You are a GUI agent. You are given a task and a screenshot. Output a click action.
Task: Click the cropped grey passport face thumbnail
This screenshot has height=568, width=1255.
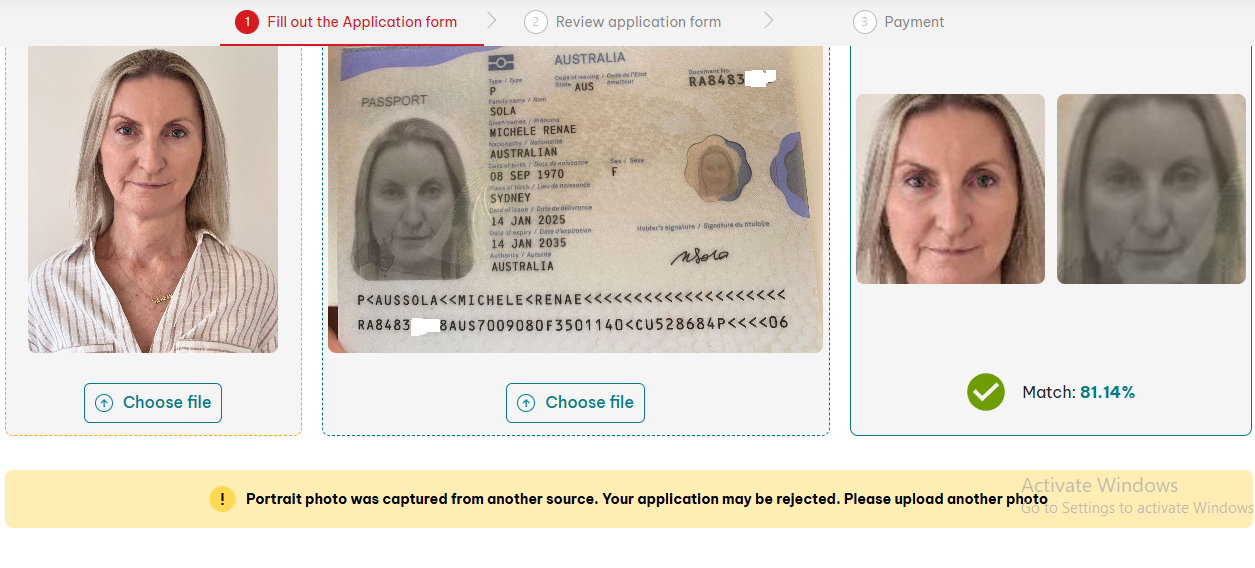(x=1151, y=189)
